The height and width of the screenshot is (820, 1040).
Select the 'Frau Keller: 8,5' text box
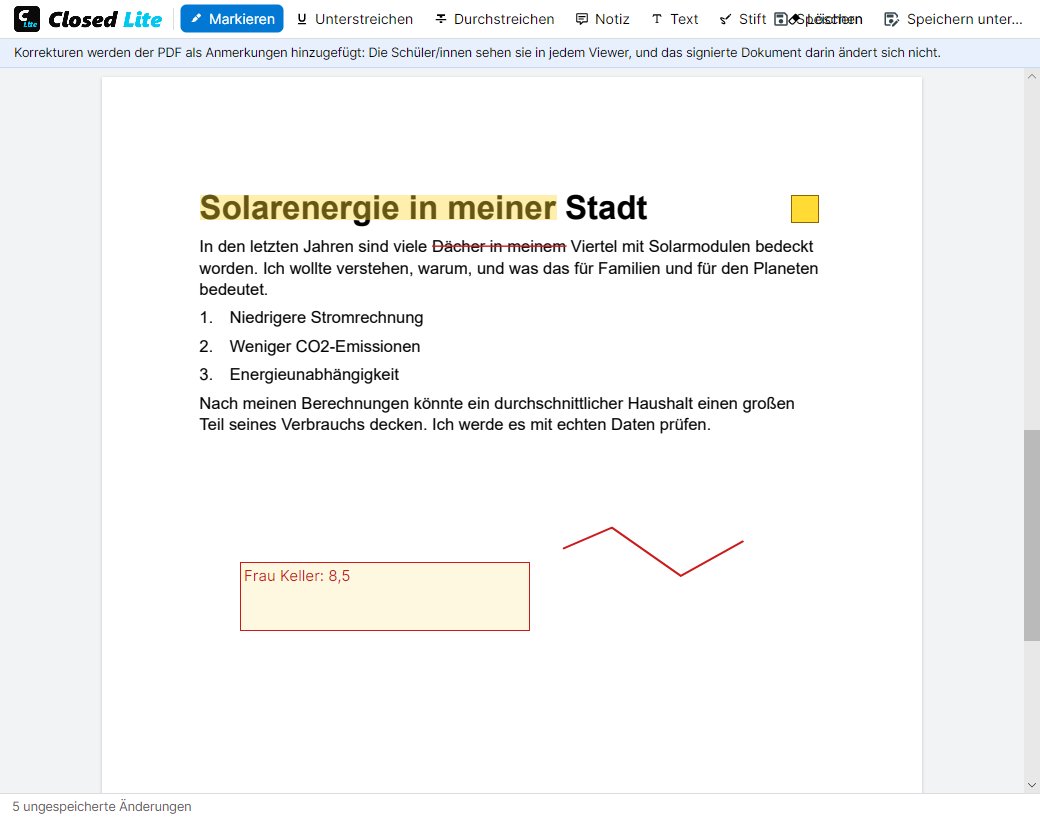[385, 596]
